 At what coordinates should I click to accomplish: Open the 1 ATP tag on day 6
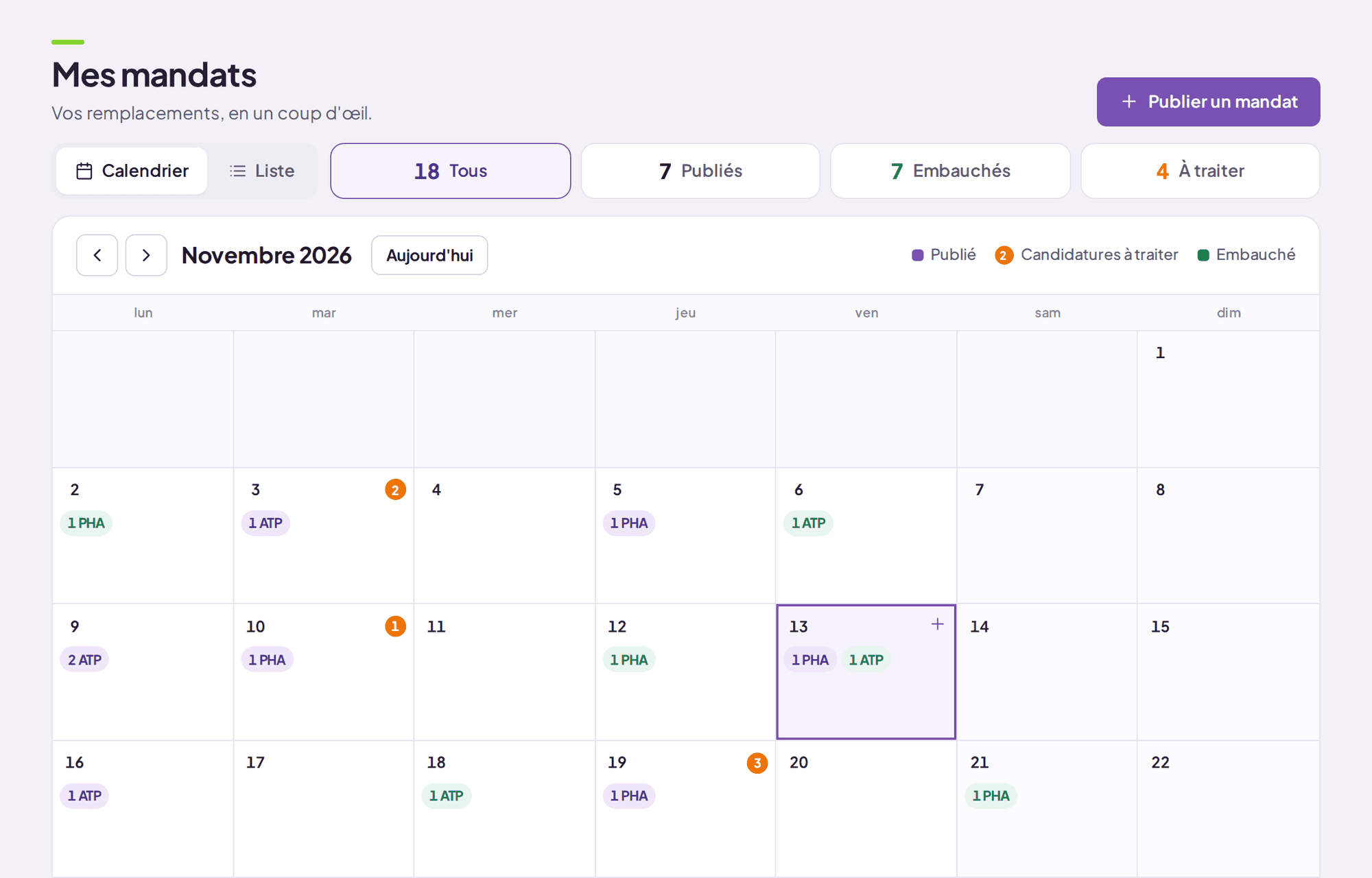tap(808, 523)
